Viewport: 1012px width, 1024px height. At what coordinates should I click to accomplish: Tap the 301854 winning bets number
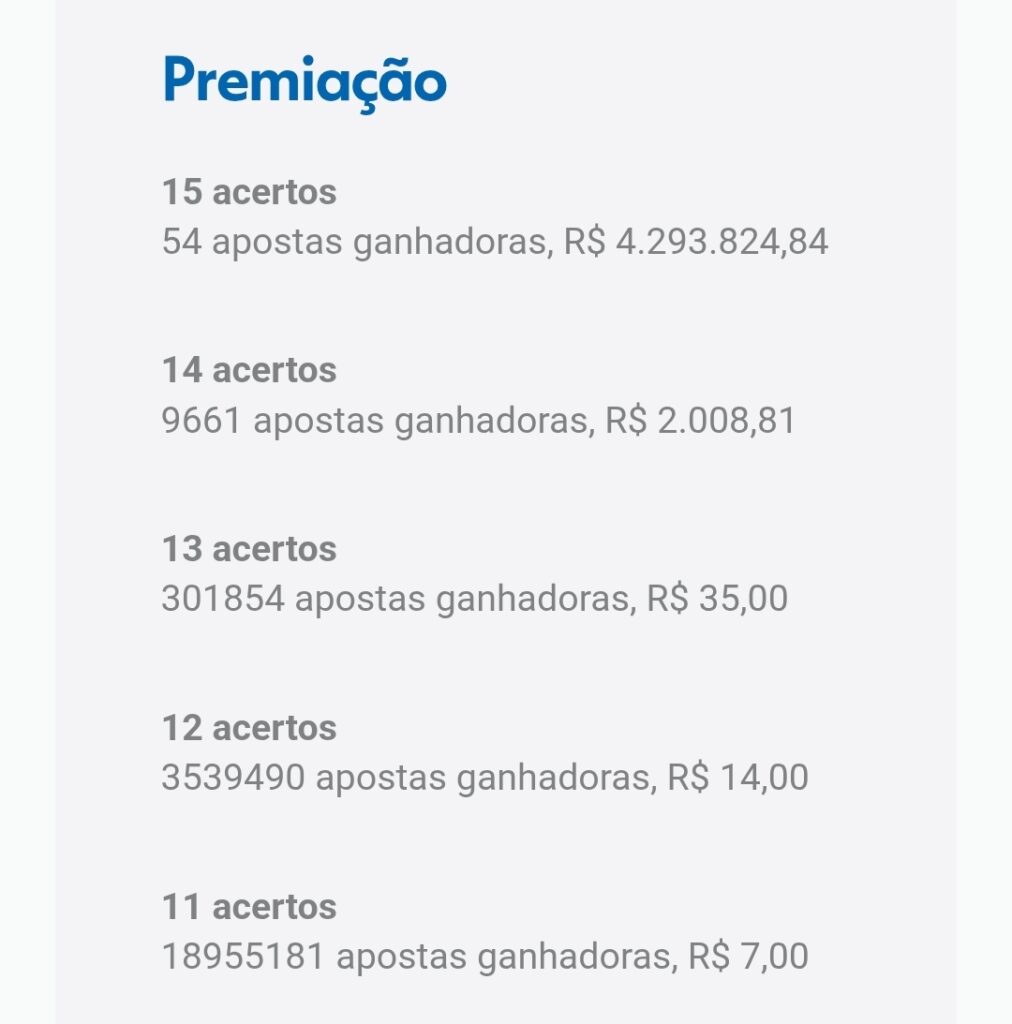223,599
